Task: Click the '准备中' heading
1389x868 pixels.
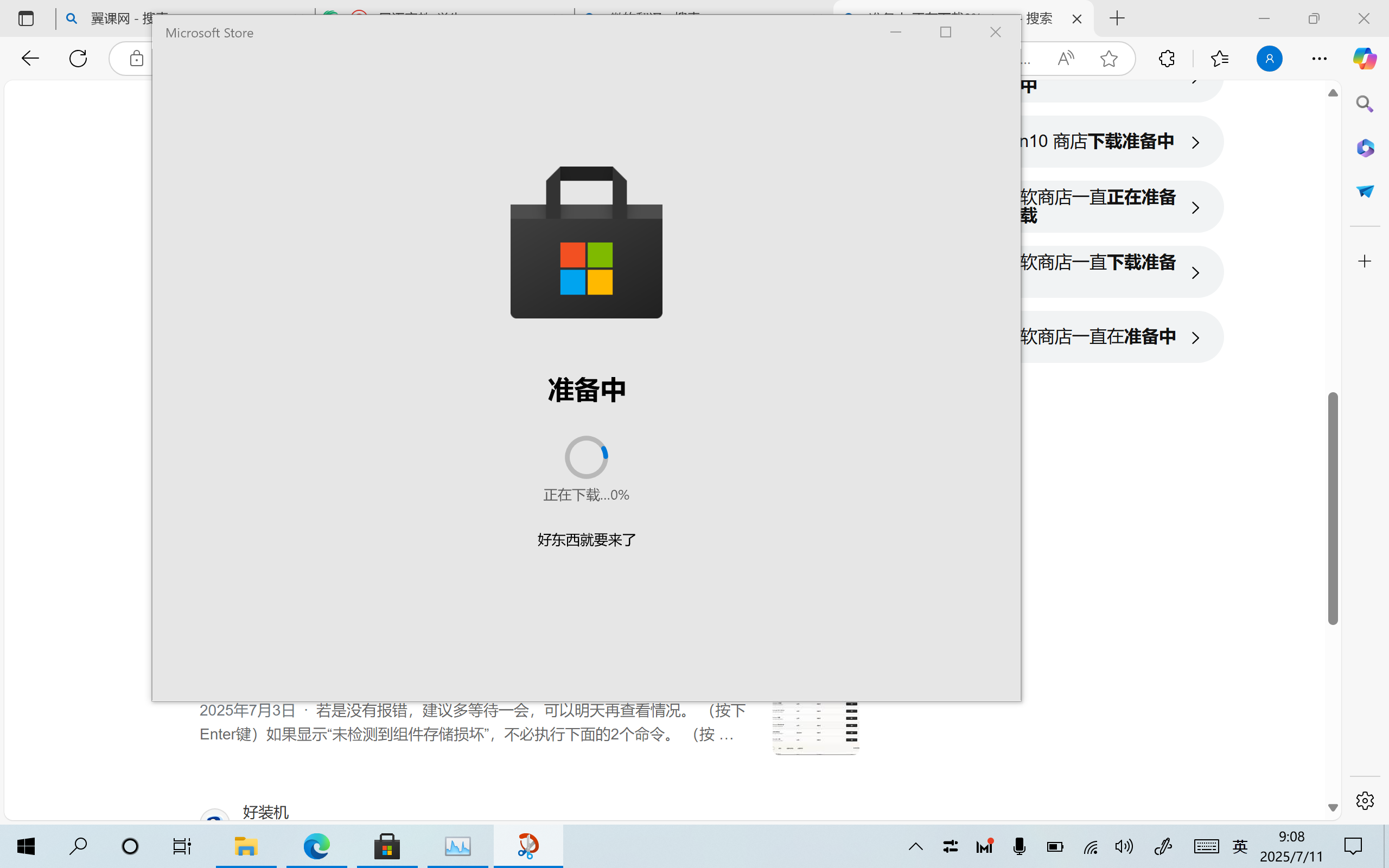Action: click(586, 390)
